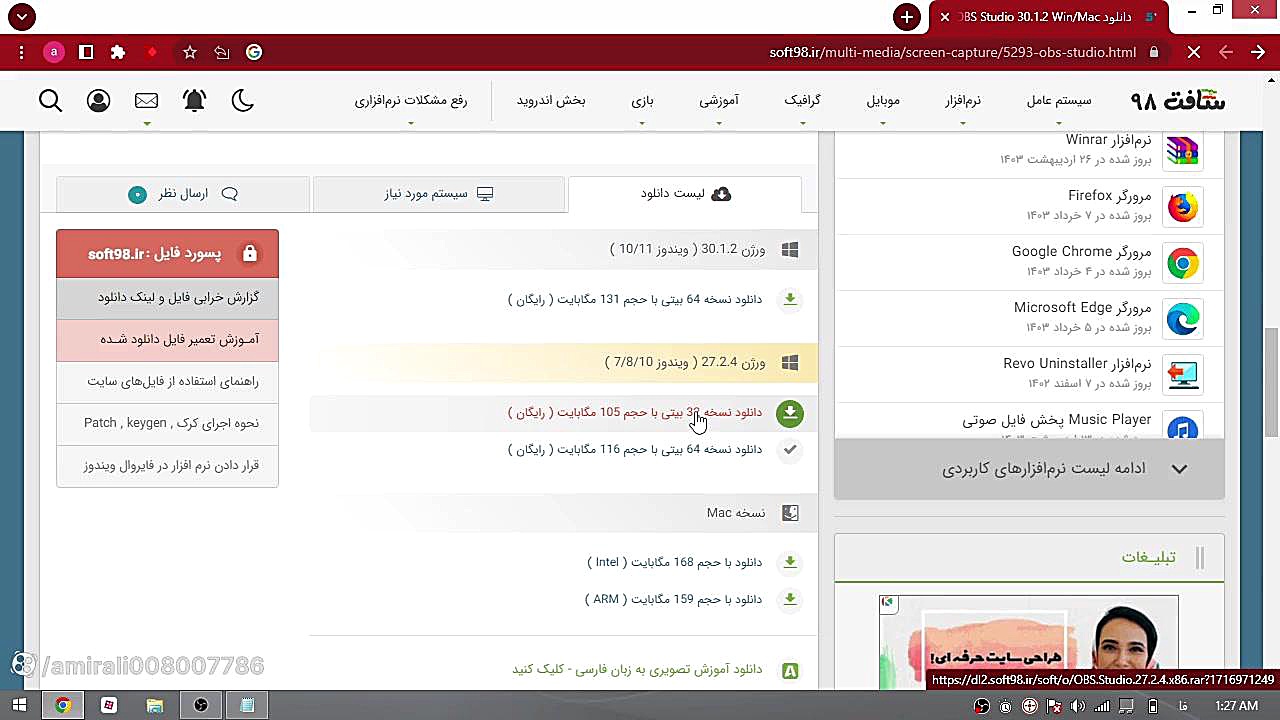Go back with the browser arrow

click(x=1258, y=52)
